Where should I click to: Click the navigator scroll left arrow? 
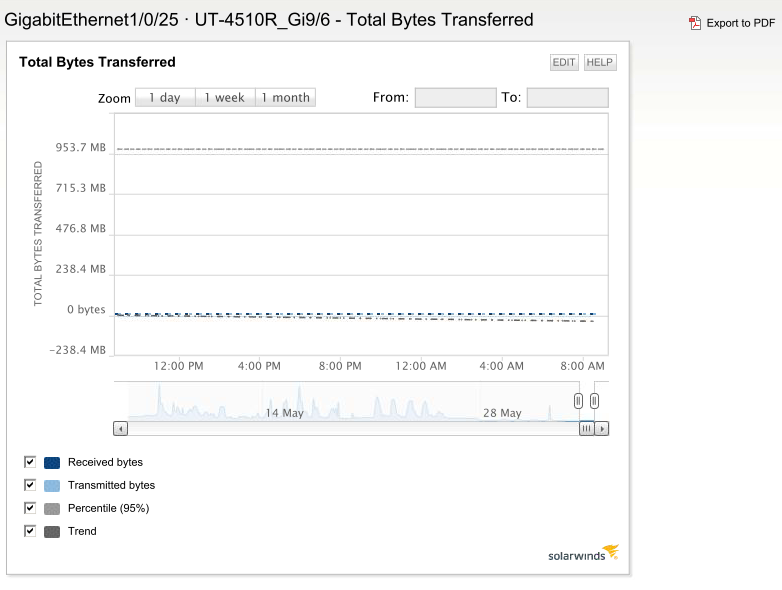[x=120, y=428]
